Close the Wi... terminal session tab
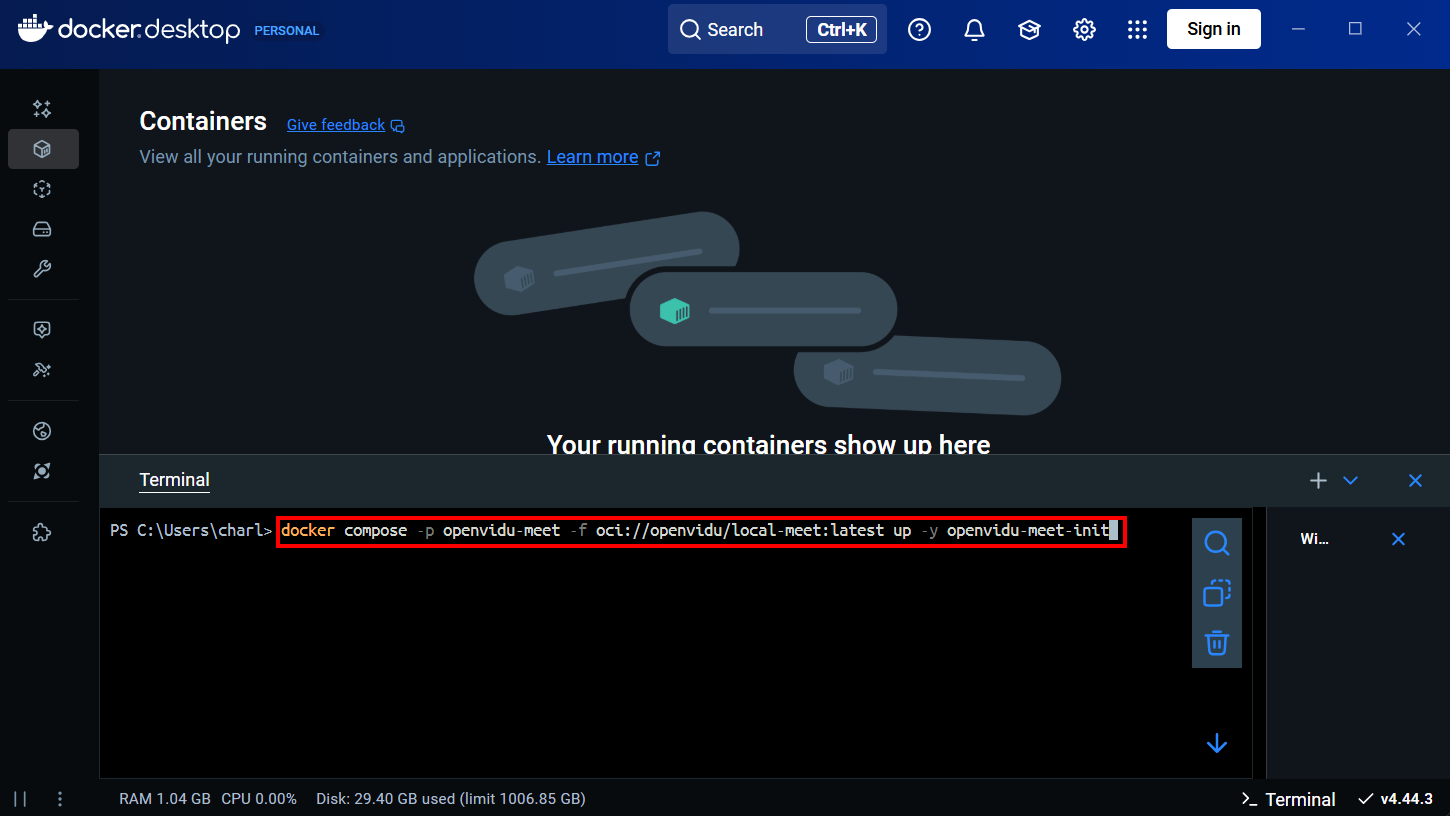 (x=1398, y=539)
